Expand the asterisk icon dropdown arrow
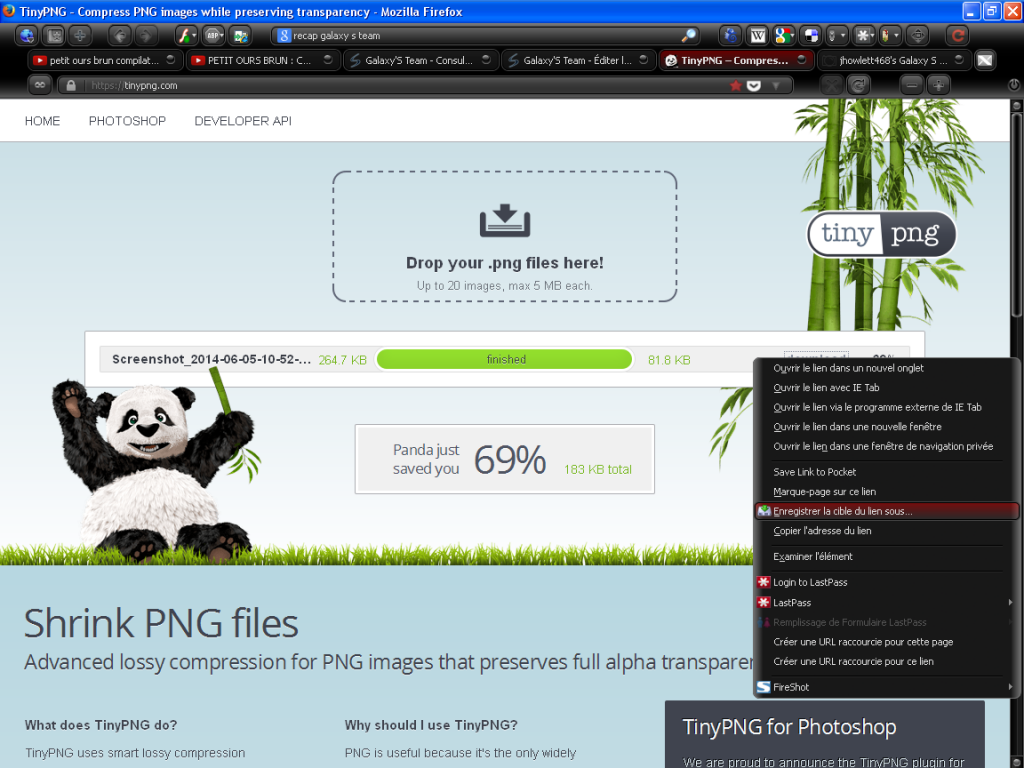Image resolution: width=1024 pixels, height=768 pixels. tap(873, 36)
